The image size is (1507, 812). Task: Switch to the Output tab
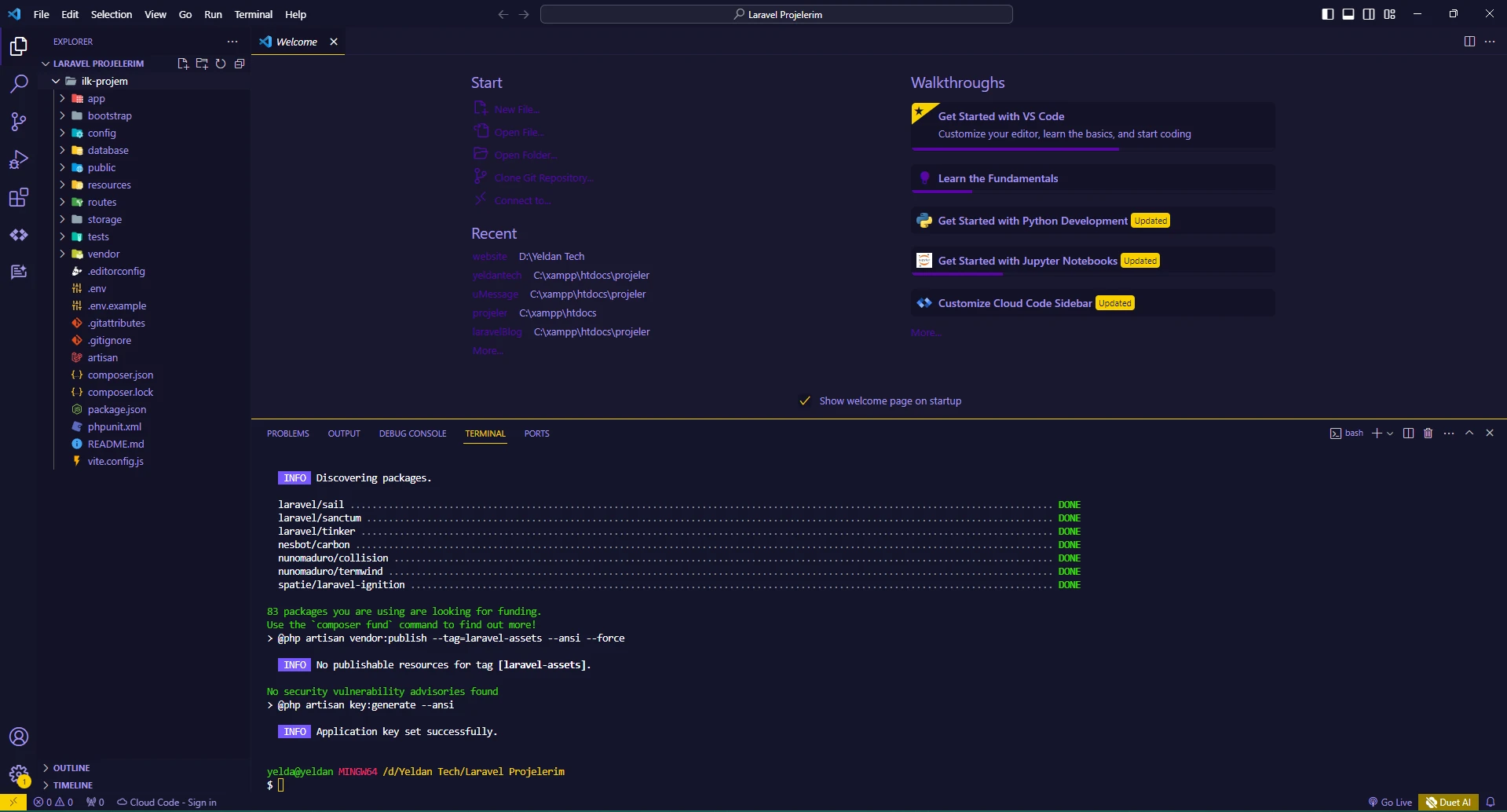pyautogui.click(x=344, y=433)
